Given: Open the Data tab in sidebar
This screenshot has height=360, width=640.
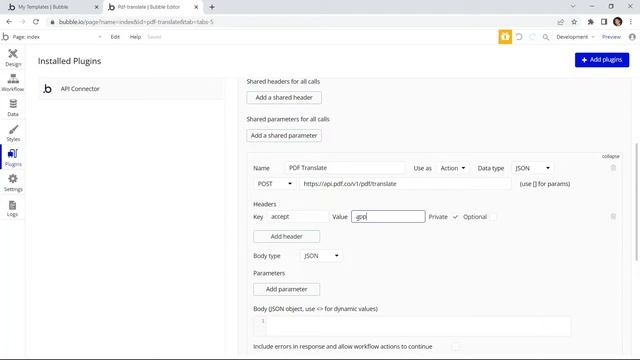Looking at the screenshot, I should click(x=13, y=108).
